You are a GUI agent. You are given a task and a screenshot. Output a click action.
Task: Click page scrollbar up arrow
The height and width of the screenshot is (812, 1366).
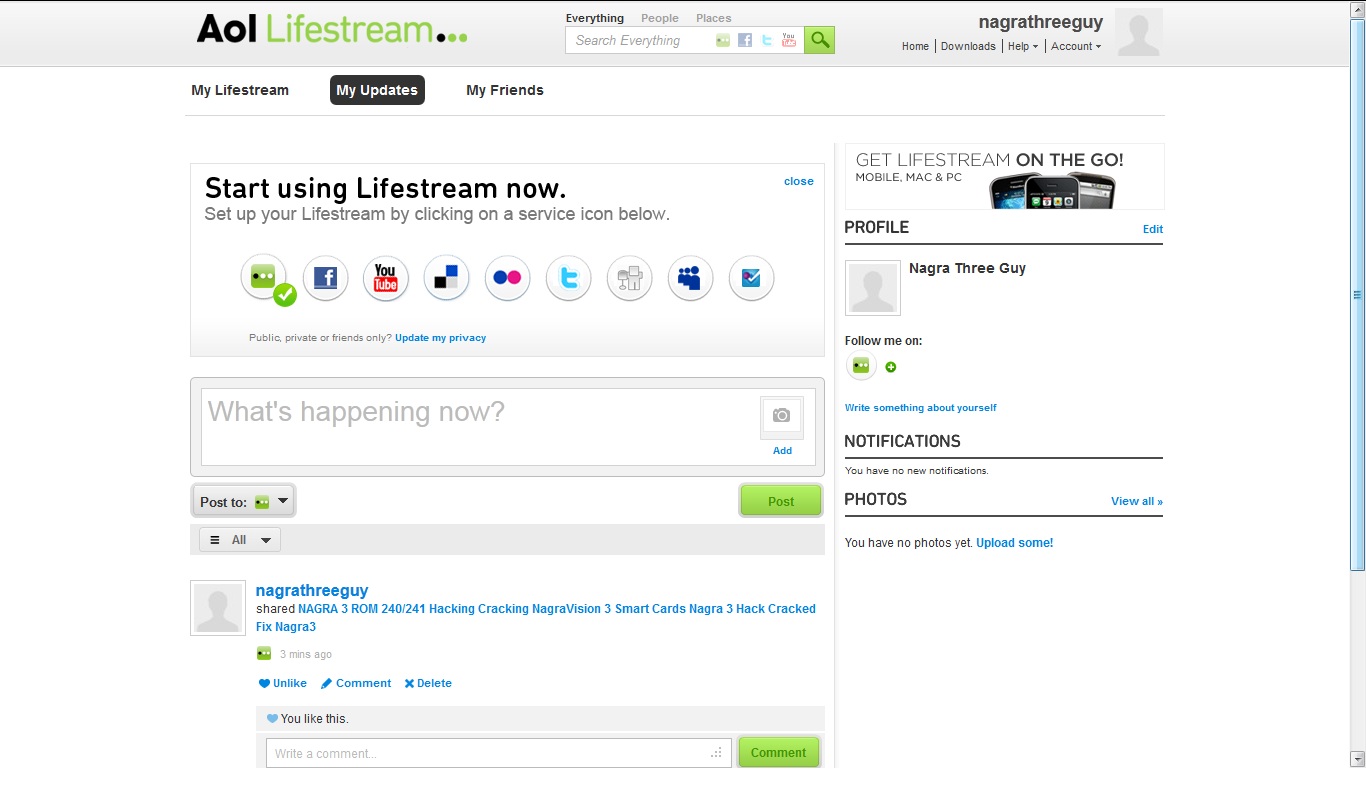[1357, 8]
